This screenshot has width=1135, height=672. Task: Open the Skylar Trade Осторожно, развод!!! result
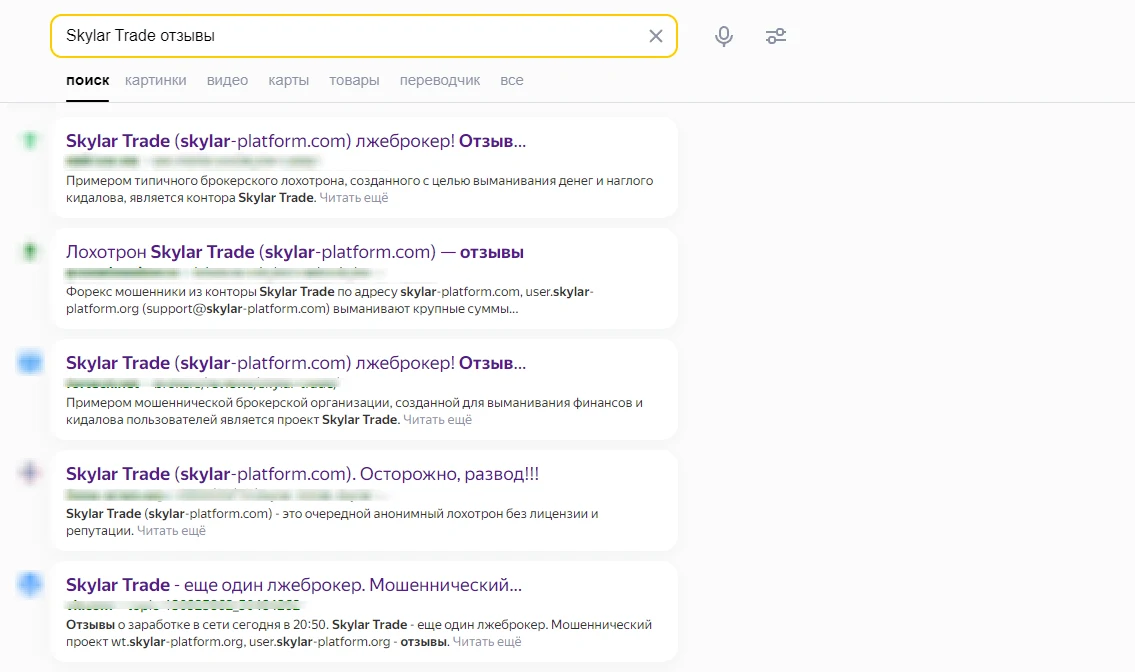pos(303,474)
